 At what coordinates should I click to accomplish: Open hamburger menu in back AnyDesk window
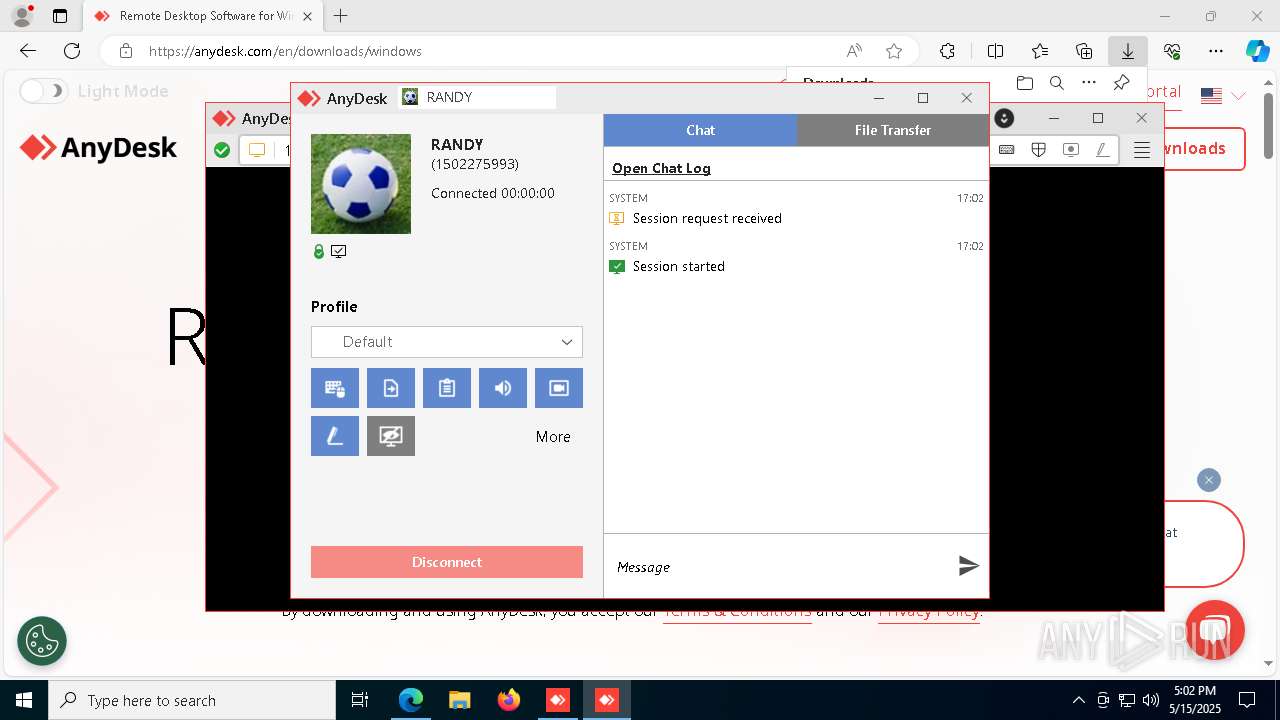[x=1142, y=150]
